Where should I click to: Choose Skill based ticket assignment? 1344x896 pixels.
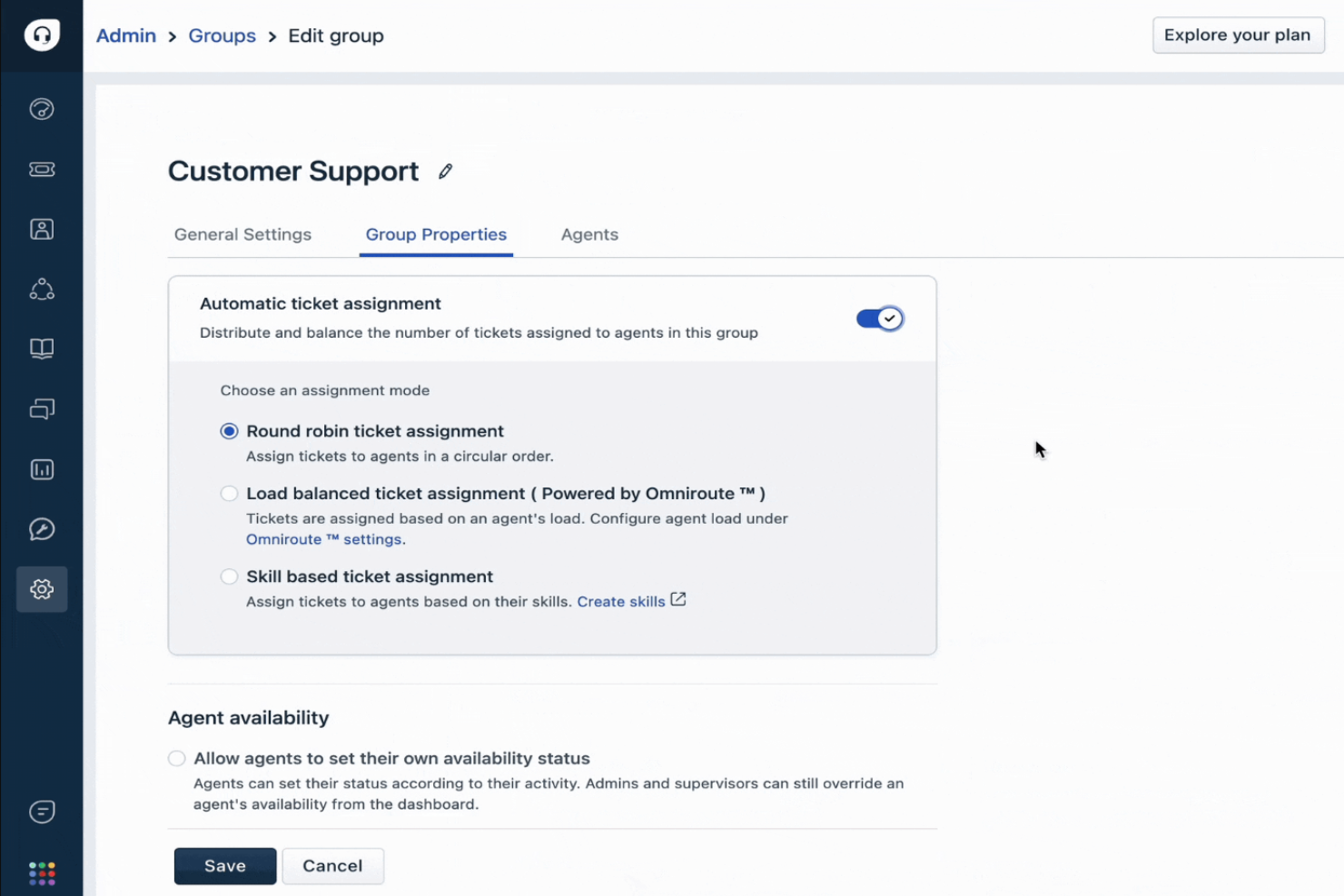point(229,576)
